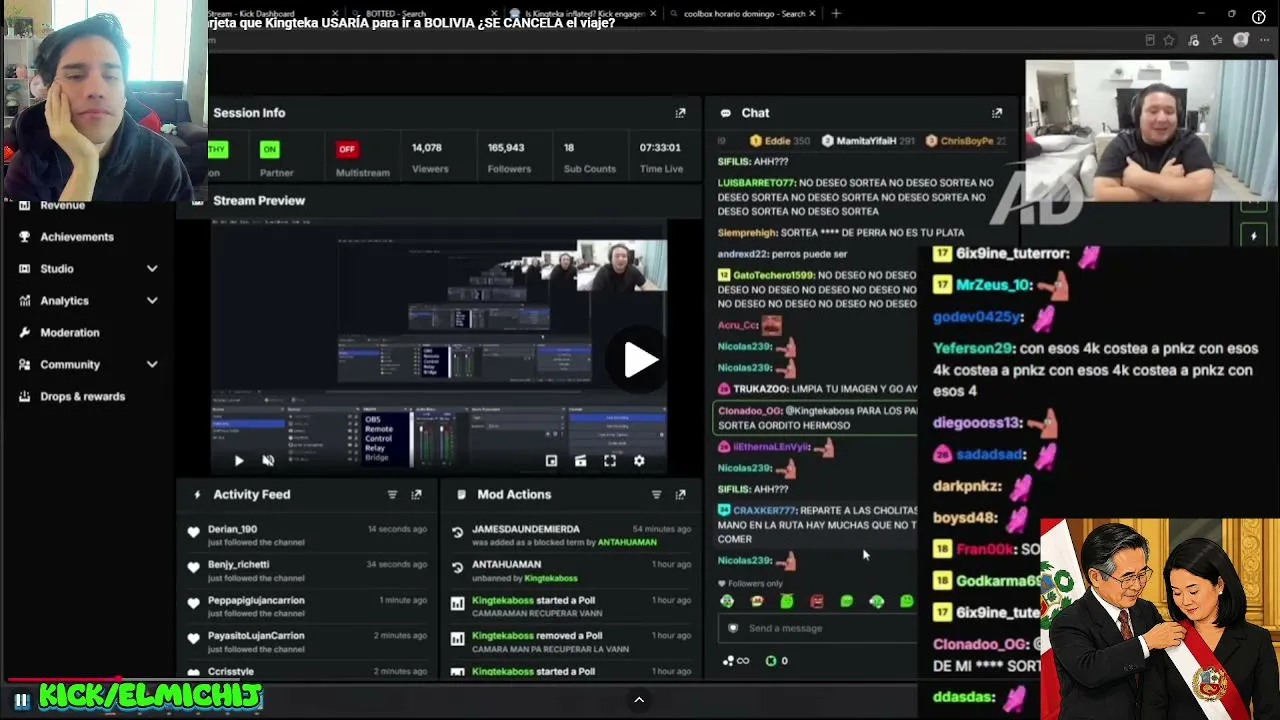Click the Followers only chat indicator
1280x720 pixels.
pos(751,584)
